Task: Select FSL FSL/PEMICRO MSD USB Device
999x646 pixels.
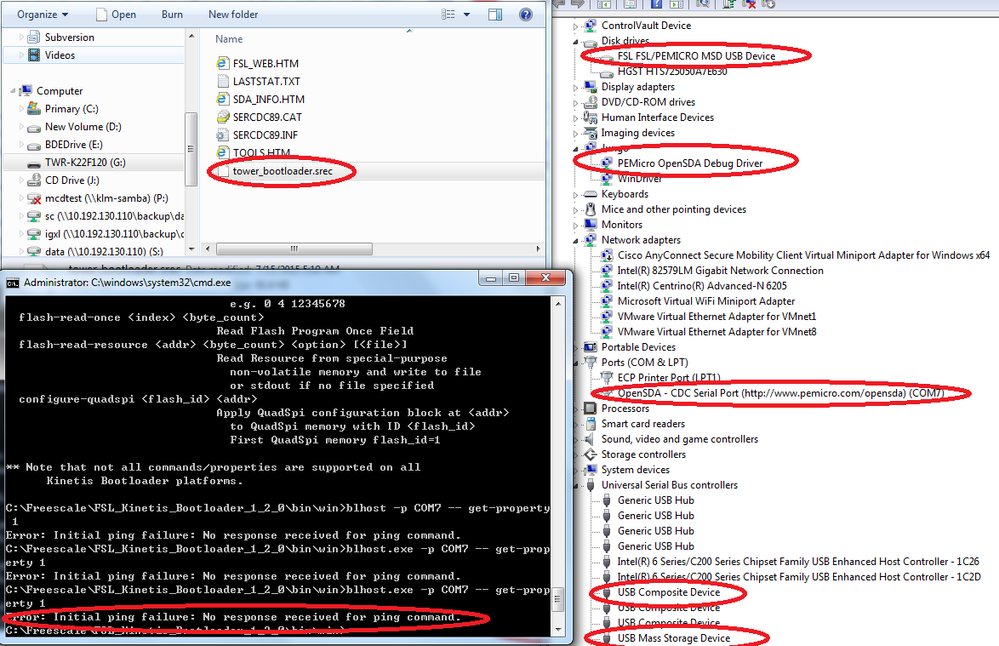Action: 696,55
